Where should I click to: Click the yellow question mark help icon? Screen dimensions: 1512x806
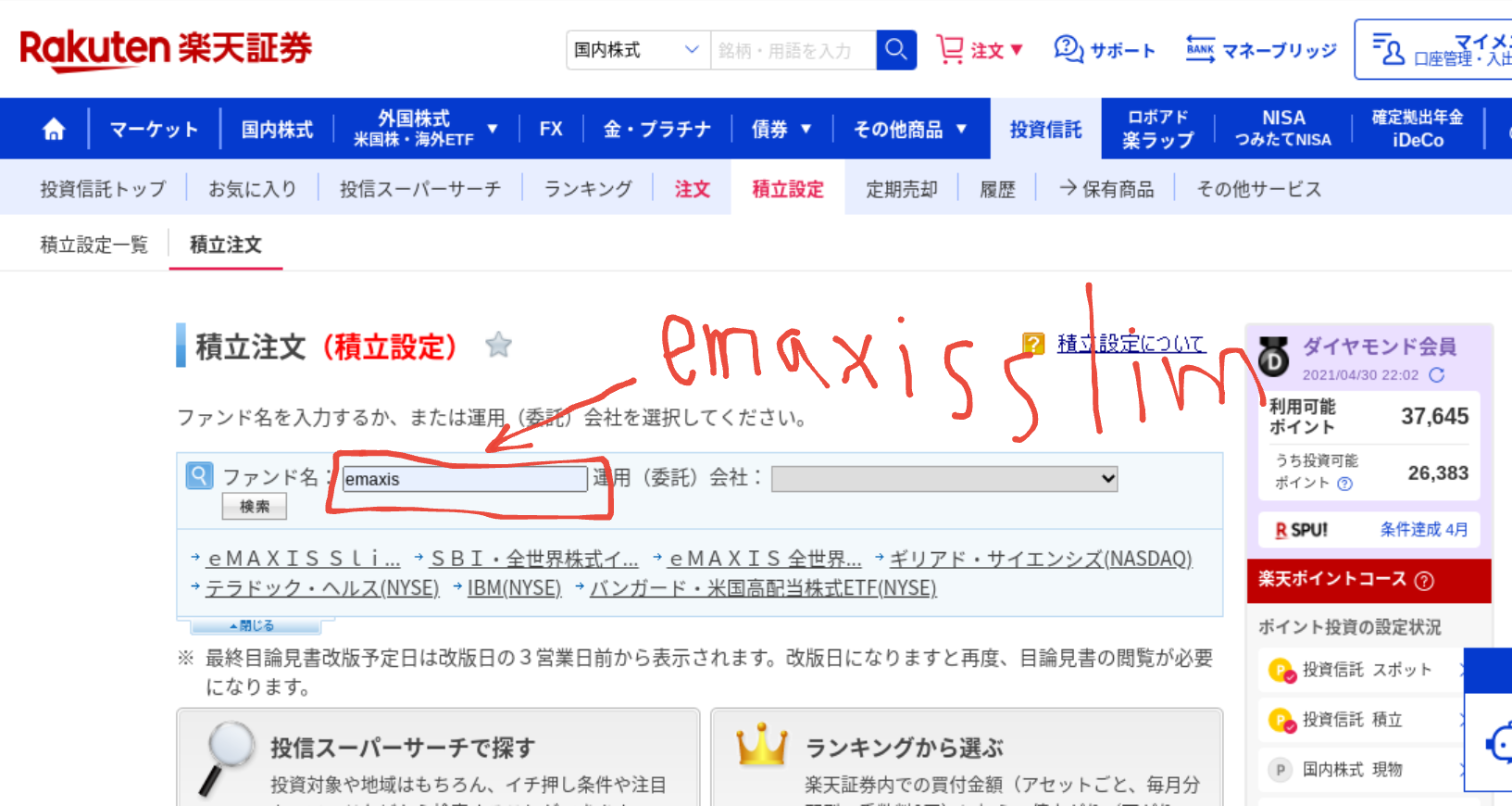(1033, 344)
